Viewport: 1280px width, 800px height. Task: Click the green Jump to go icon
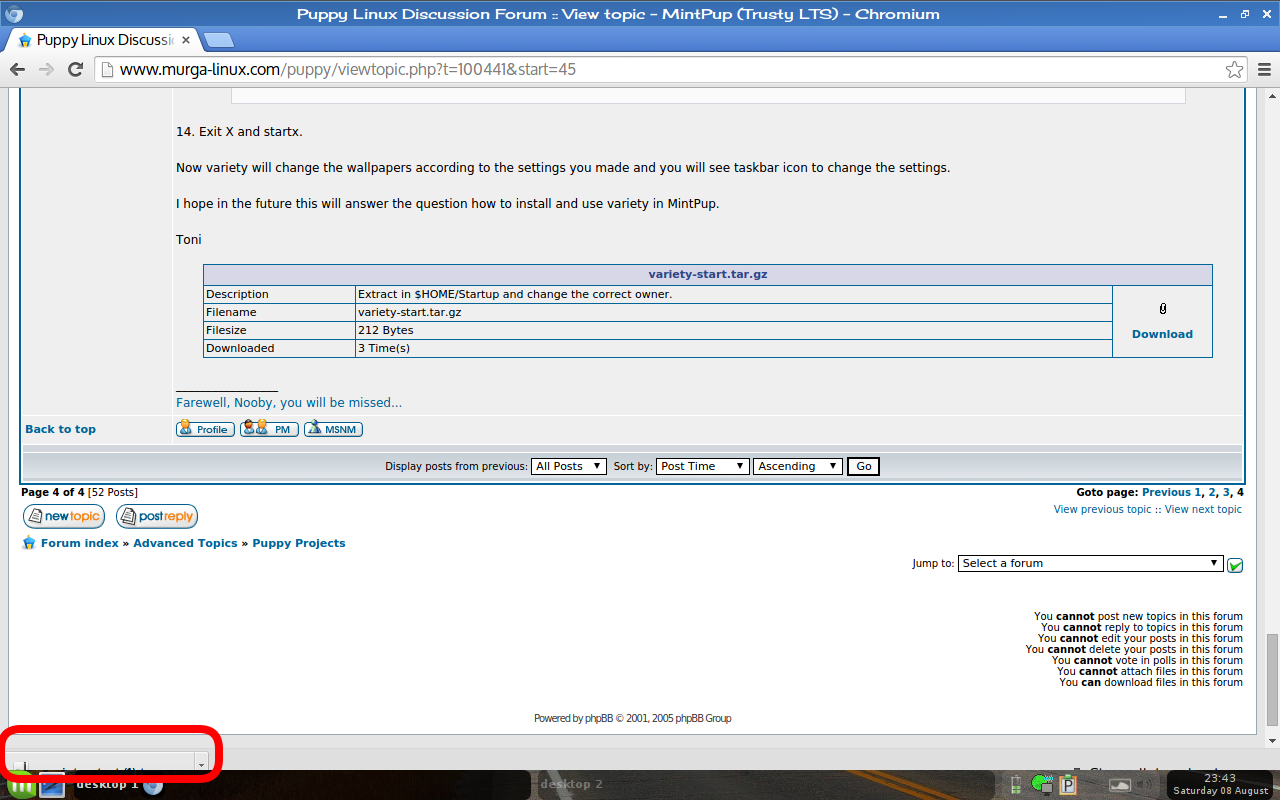pos(1235,565)
